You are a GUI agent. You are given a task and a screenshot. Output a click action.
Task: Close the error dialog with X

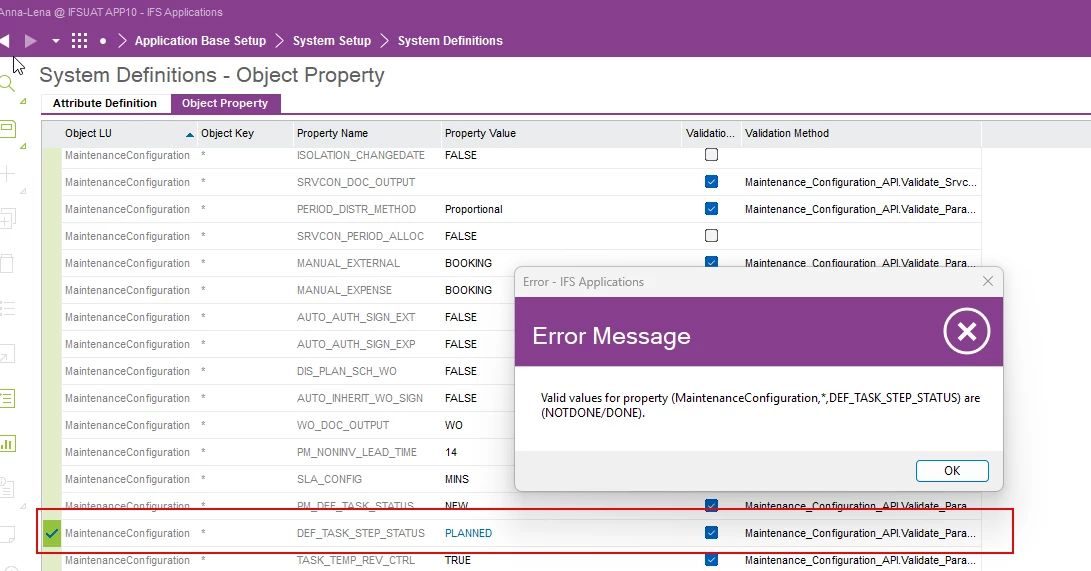click(988, 282)
